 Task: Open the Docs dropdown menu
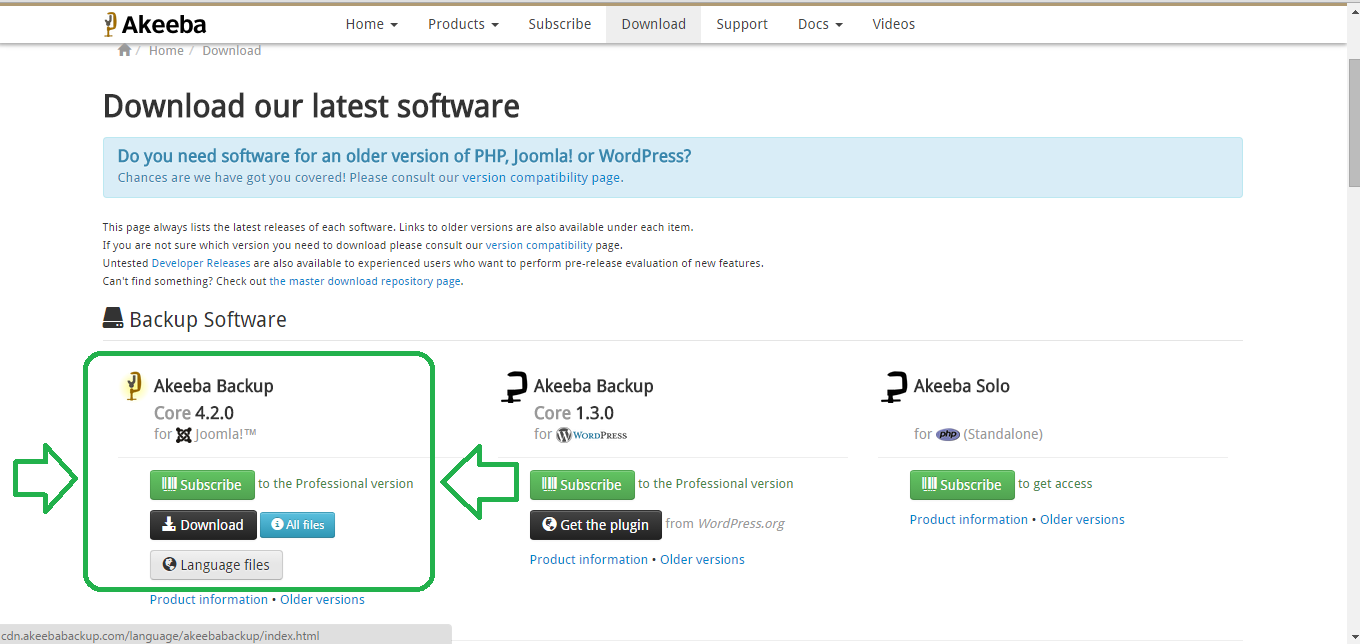820,24
